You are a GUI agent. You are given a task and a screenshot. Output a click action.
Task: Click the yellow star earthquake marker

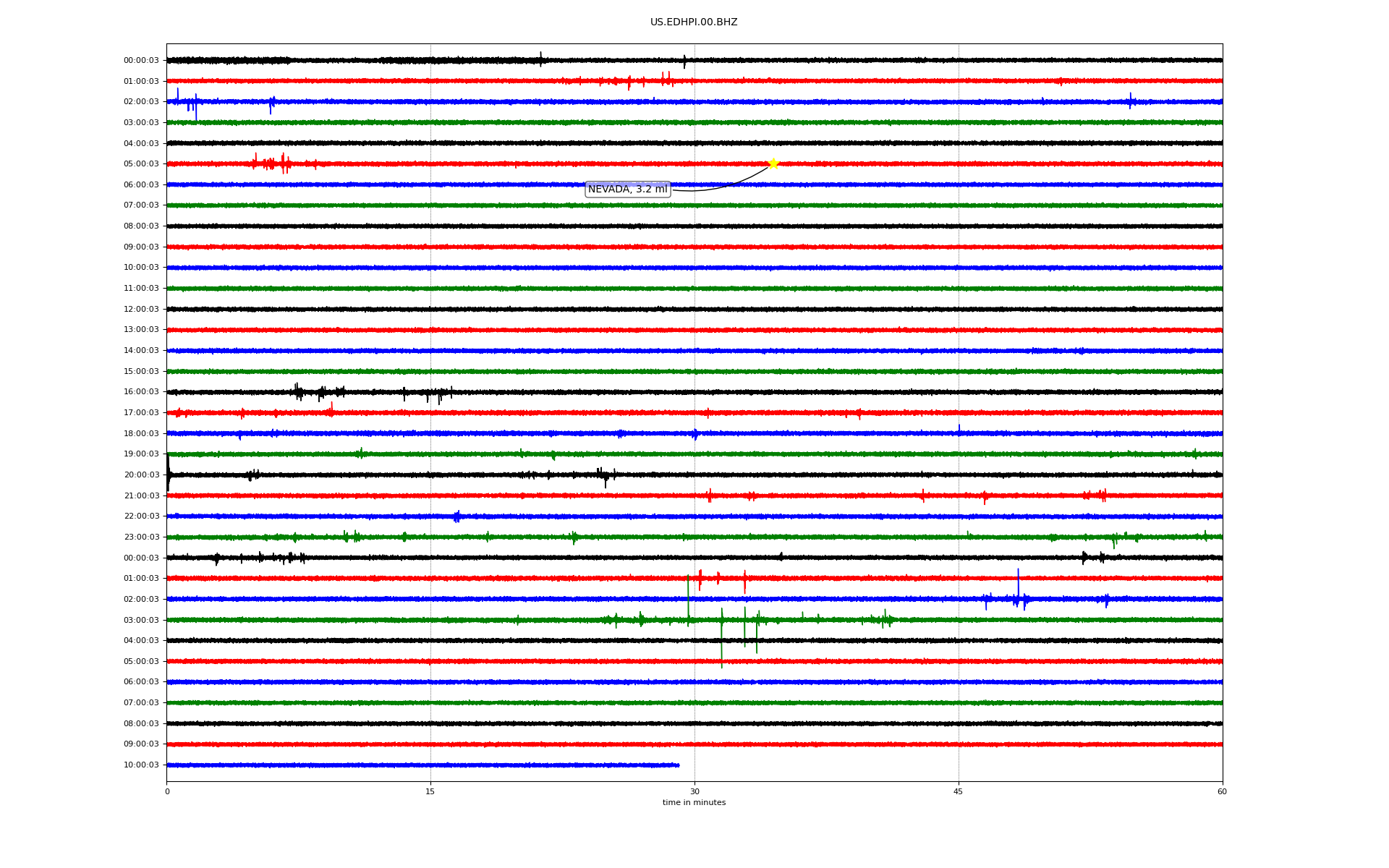point(773,163)
